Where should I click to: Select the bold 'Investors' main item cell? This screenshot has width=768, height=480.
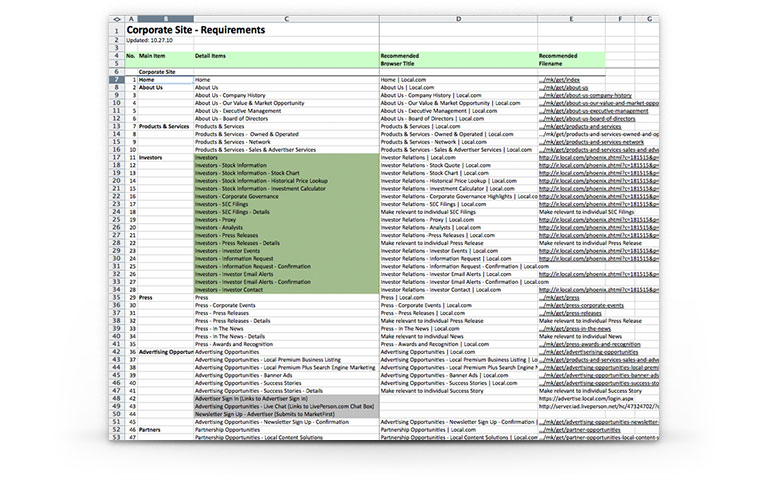point(166,158)
